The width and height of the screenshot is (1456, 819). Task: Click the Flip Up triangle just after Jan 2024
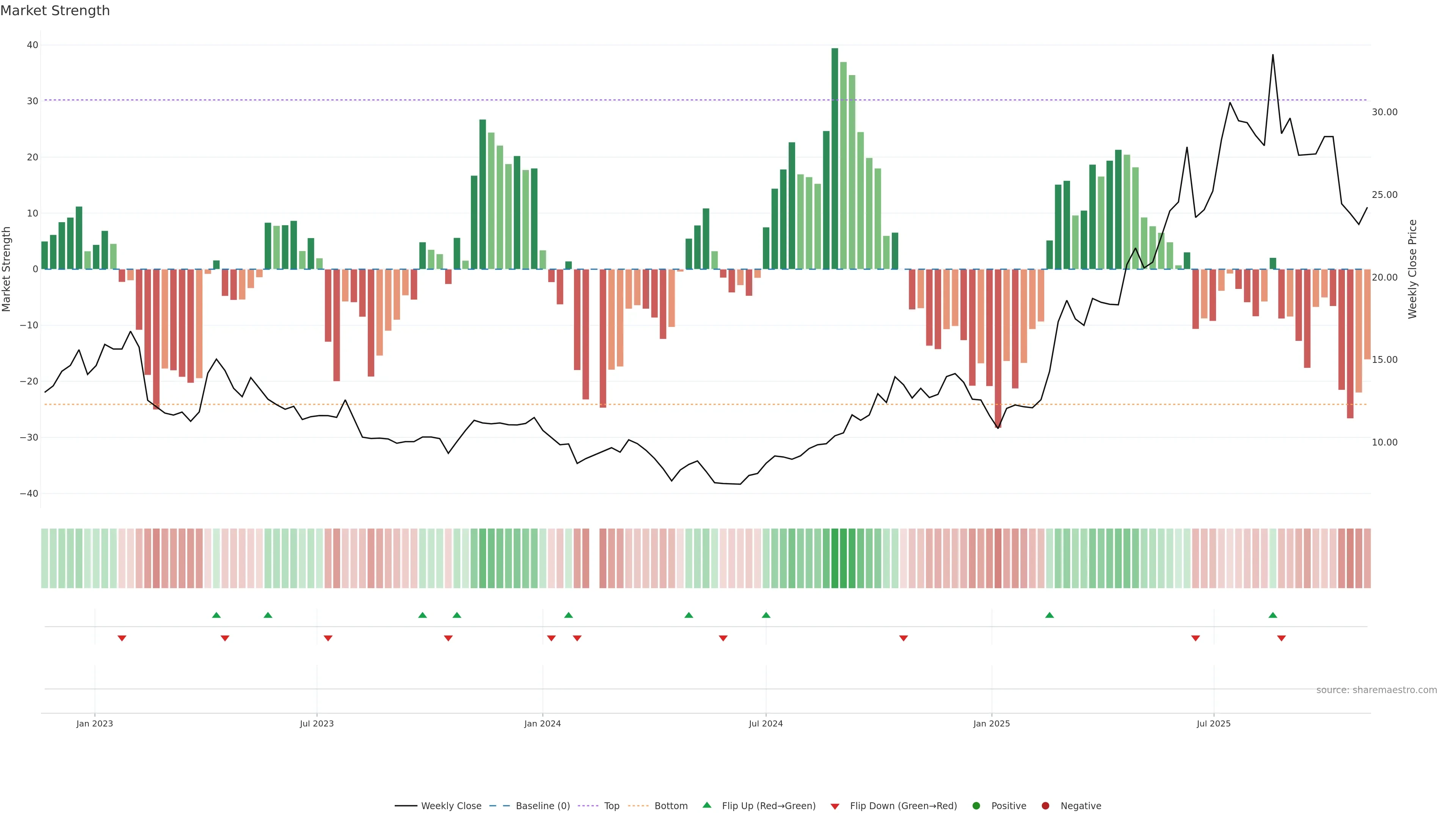click(x=569, y=615)
